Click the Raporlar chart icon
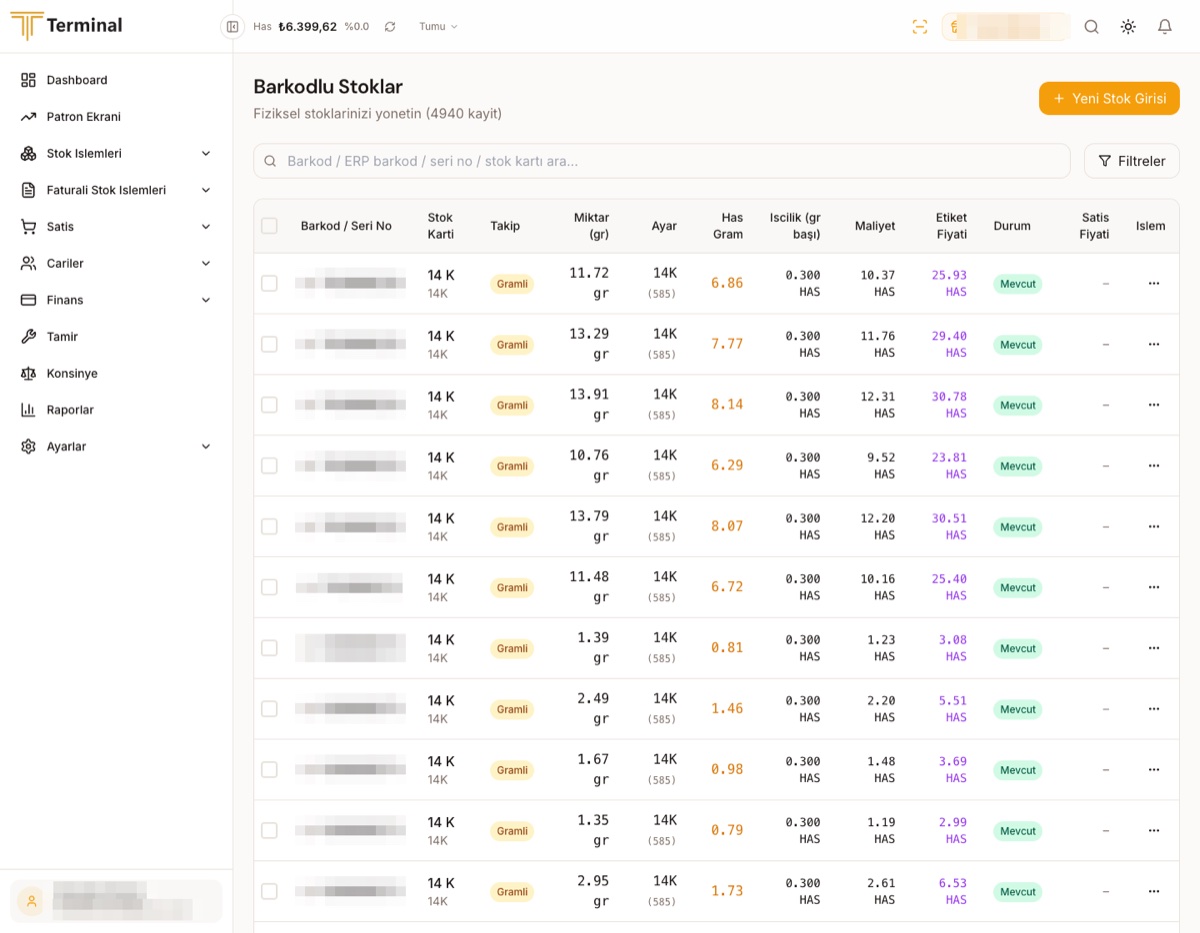This screenshot has height=933, width=1200. (28, 410)
